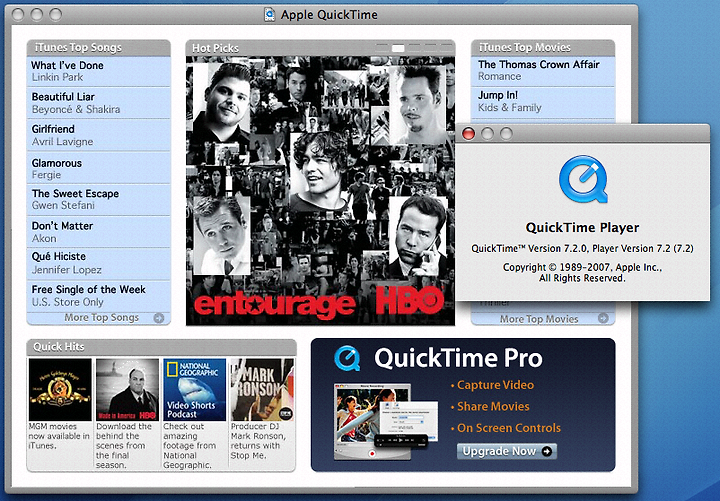Select the fourth Hot Picks page indicator
The width and height of the screenshot is (720, 501).
(430, 48)
